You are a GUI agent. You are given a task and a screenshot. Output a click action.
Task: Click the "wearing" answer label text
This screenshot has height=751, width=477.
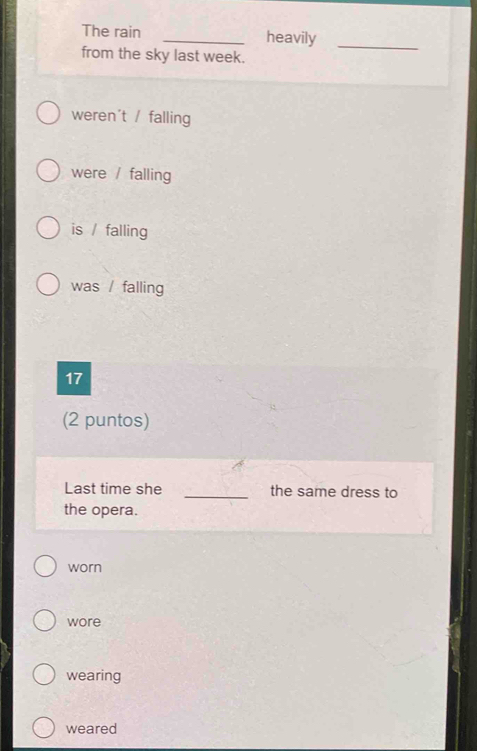pyautogui.click(x=94, y=676)
